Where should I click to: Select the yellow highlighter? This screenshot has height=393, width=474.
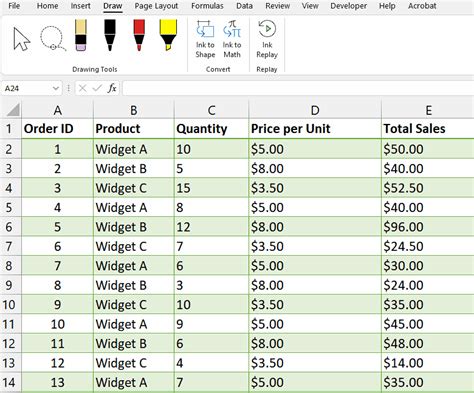pyautogui.click(x=168, y=35)
